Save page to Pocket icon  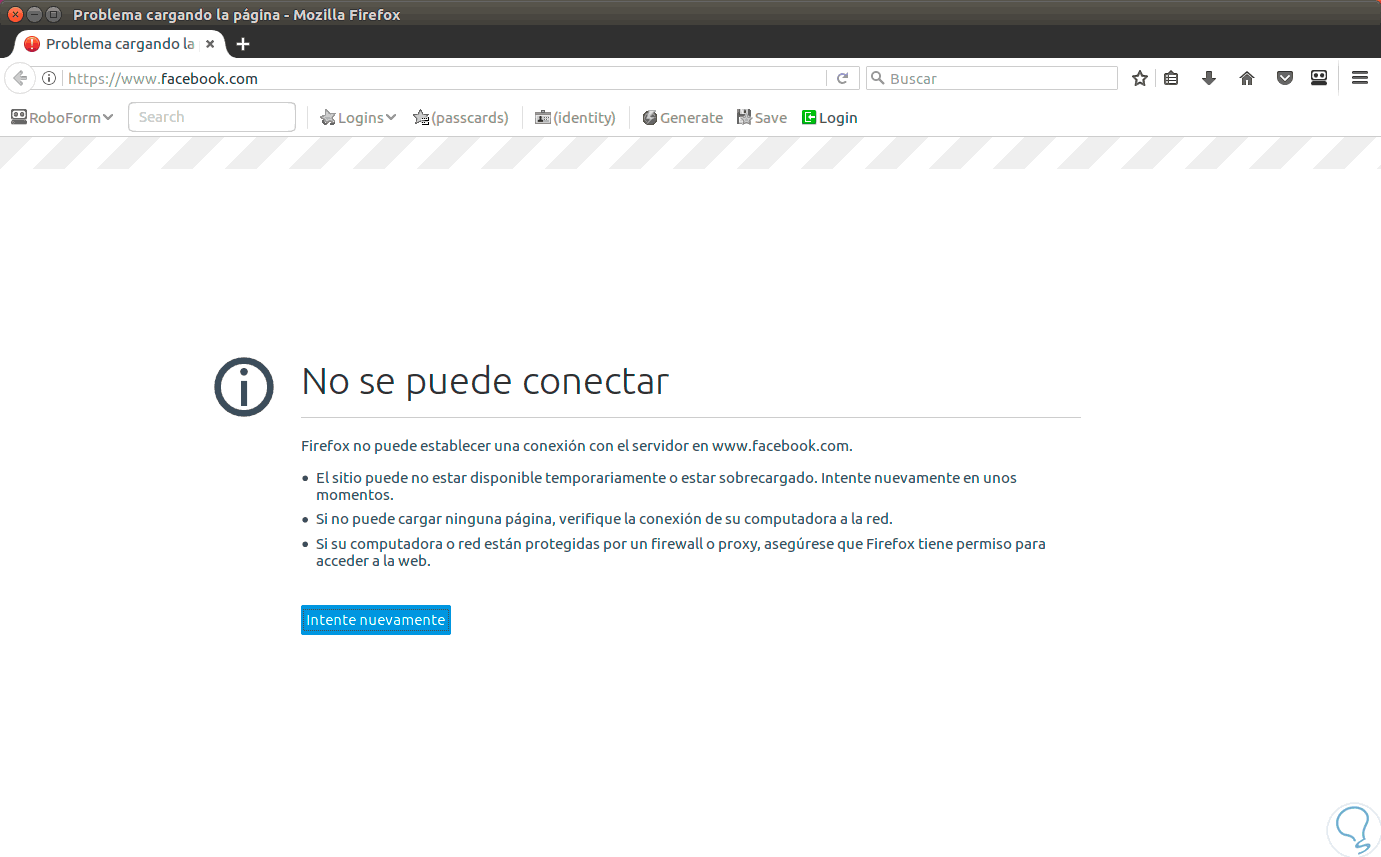pyautogui.click(x=1285, y=78)
